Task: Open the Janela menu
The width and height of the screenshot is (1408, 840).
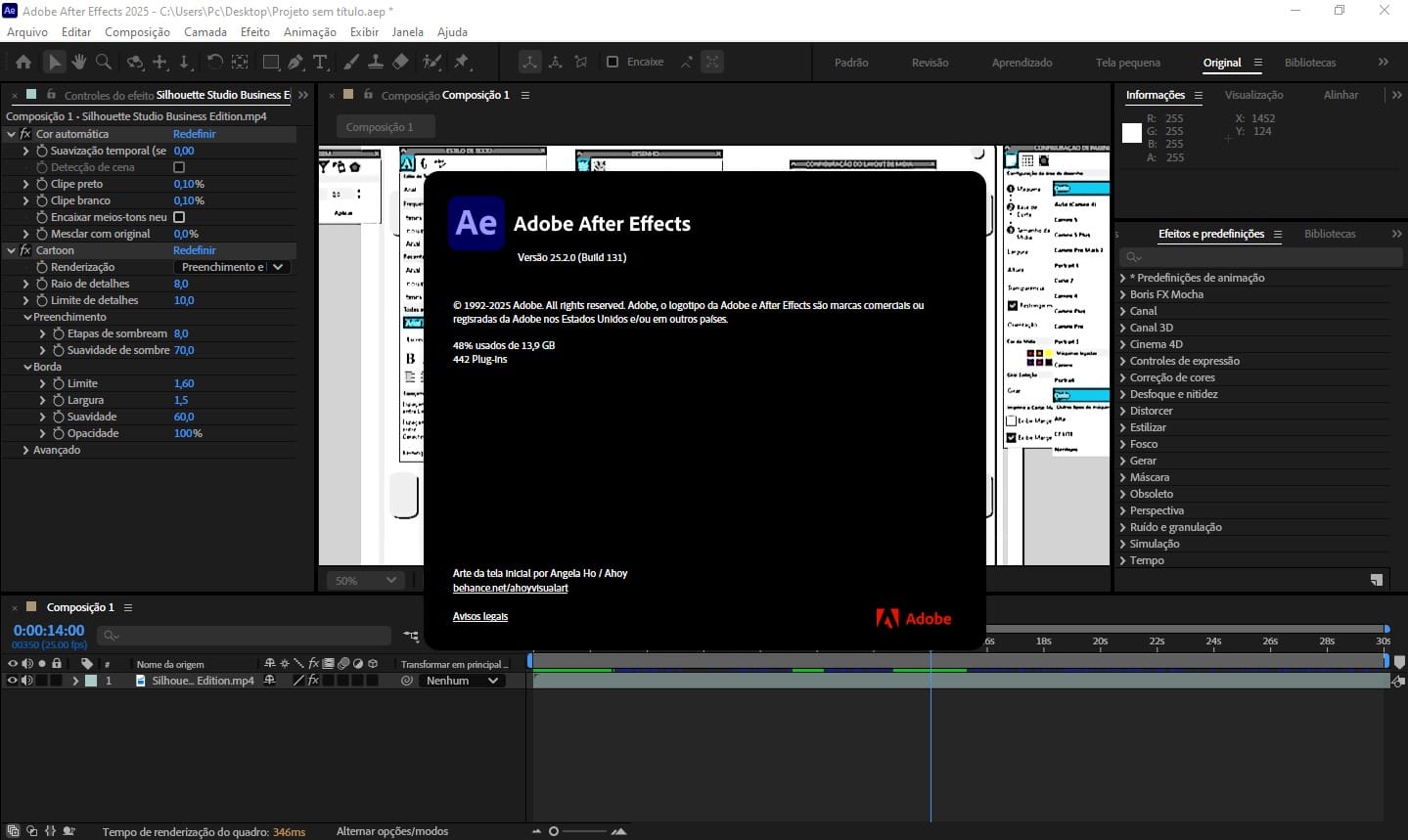Action: (x=408, y=31)
